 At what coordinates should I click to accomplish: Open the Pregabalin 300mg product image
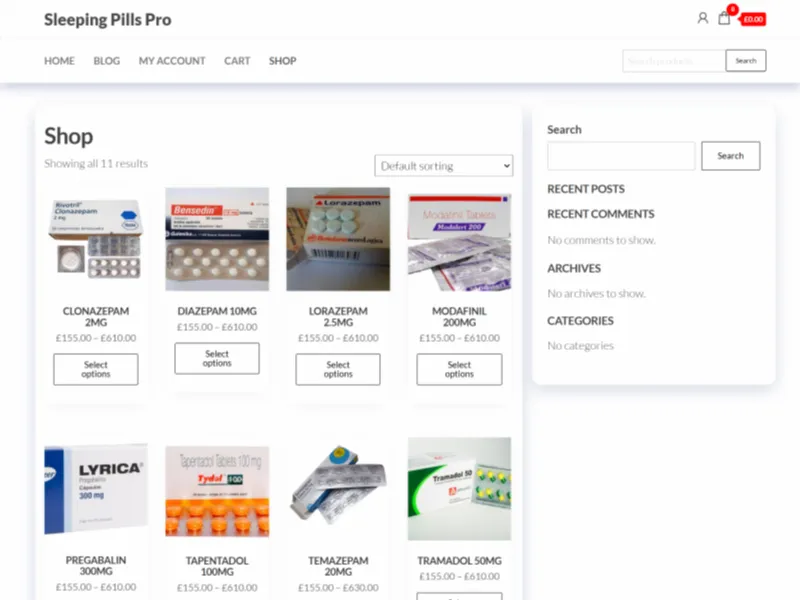(95, 489)
